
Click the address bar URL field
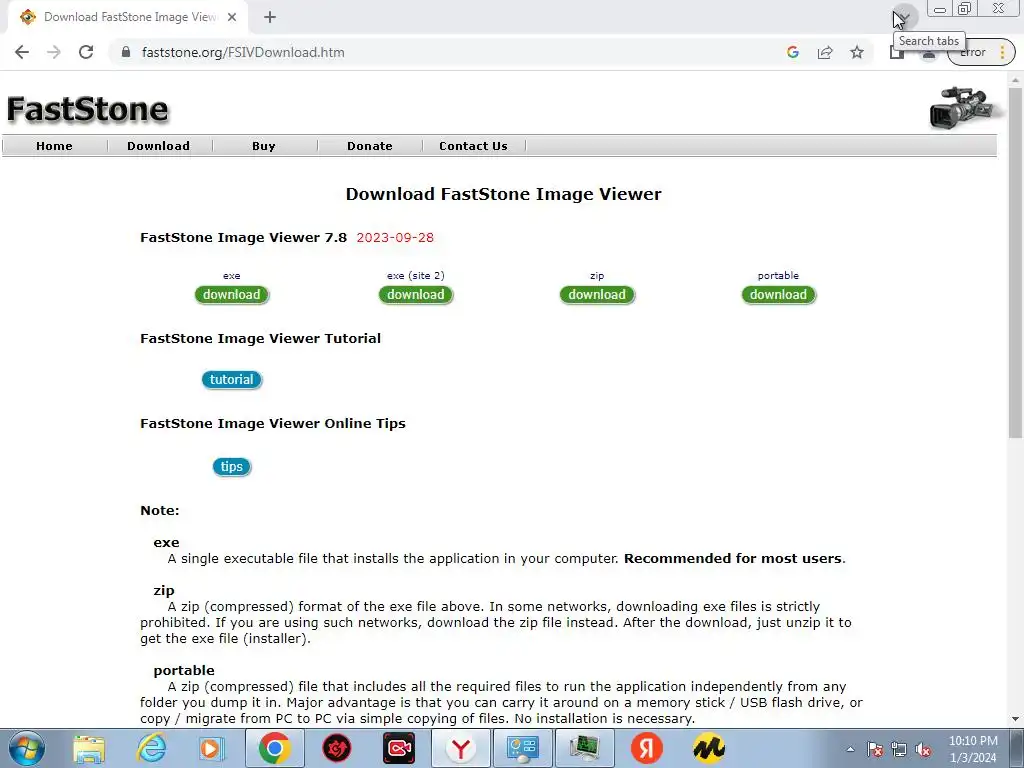pyautogui.click(x=451, y=52)
